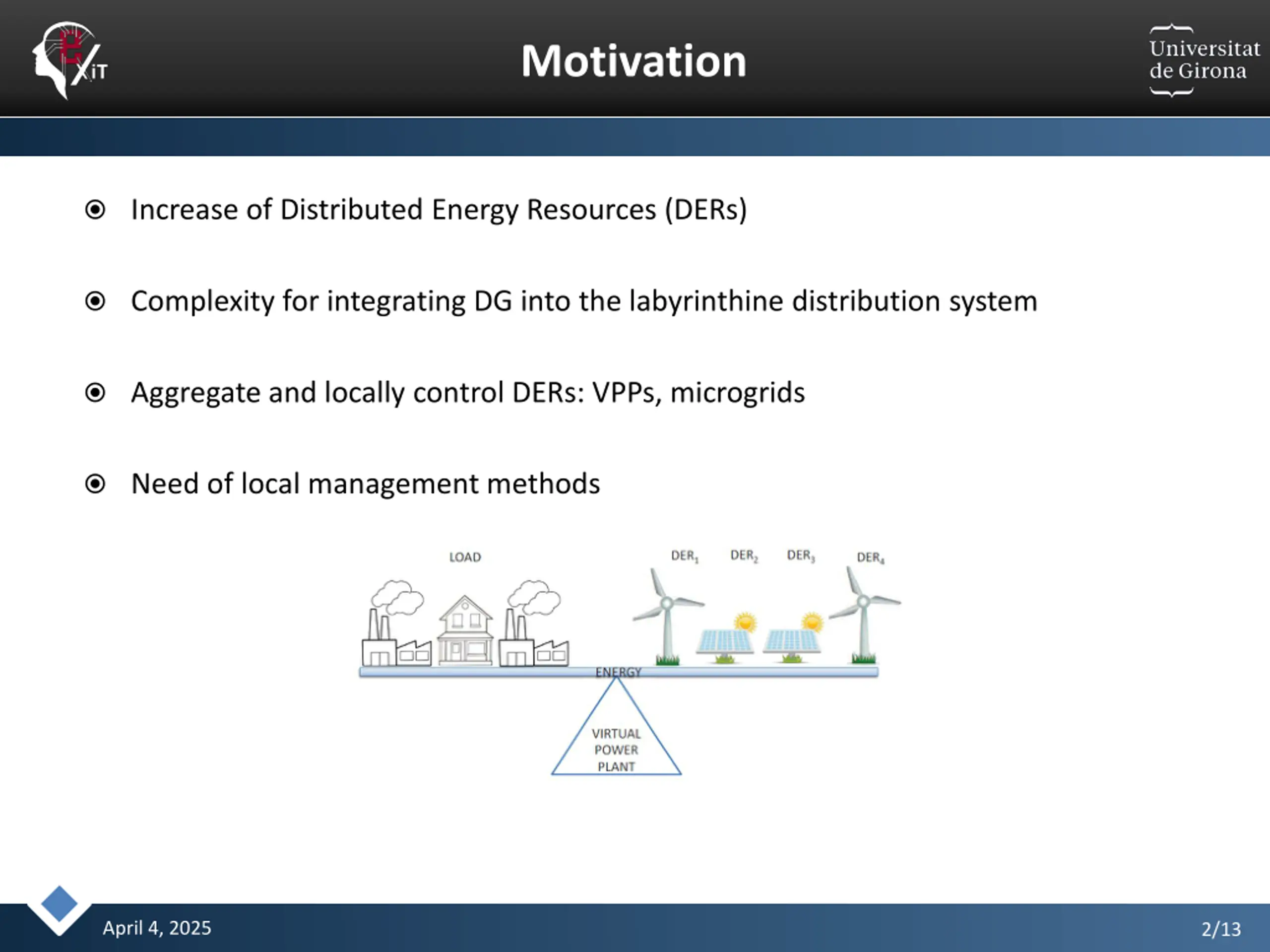
Task: Click the leftmost factory icon
Action: [396, 623]
